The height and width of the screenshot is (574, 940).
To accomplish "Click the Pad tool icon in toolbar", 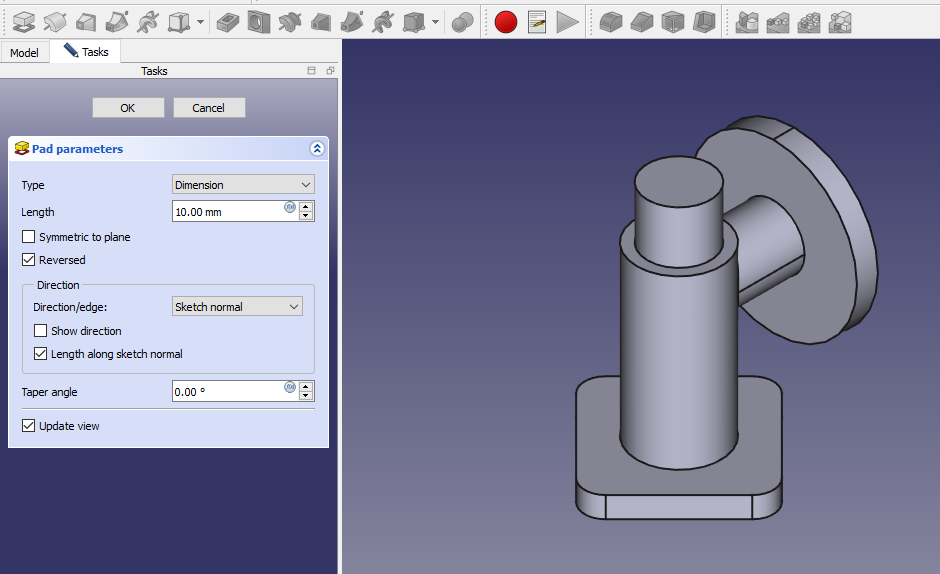I will click(x=23, y=21).
